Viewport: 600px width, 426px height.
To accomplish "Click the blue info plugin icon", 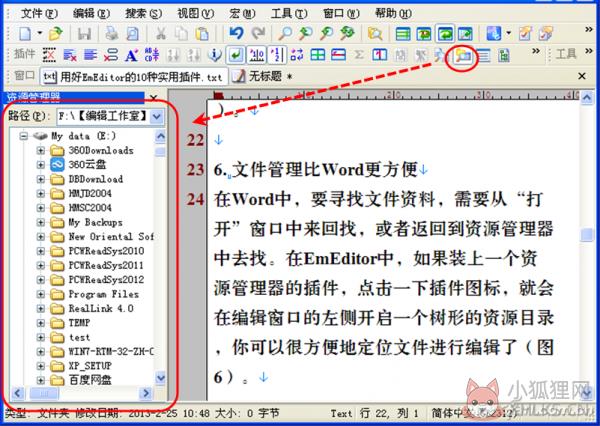I will pos(215,55).
